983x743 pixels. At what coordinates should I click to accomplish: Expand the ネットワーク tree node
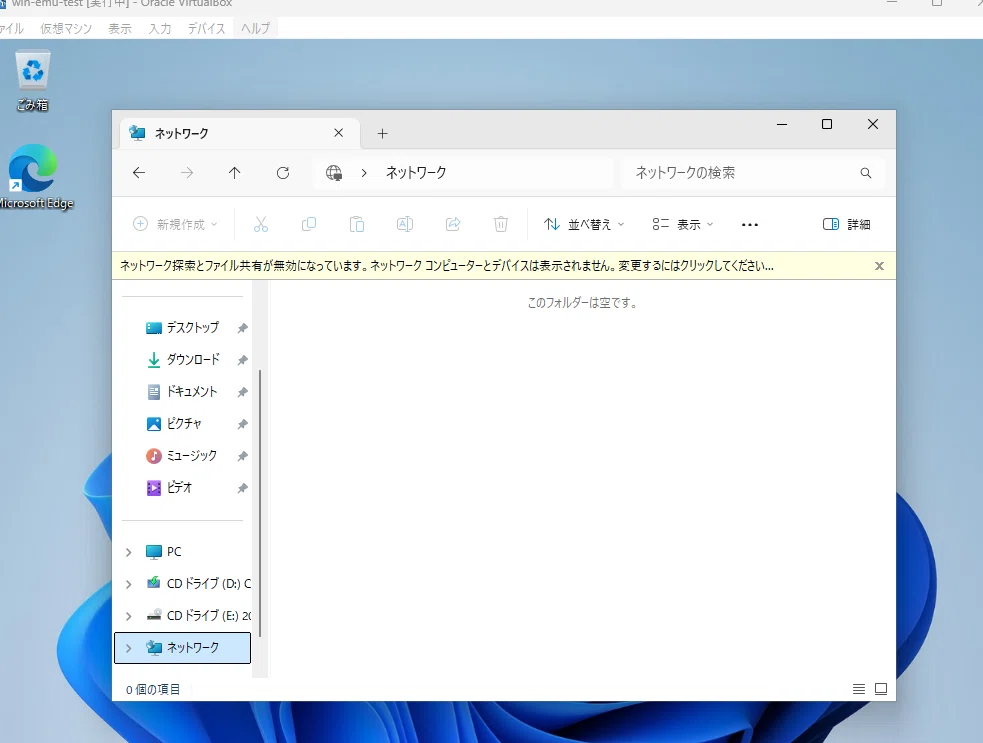[129, 648]
